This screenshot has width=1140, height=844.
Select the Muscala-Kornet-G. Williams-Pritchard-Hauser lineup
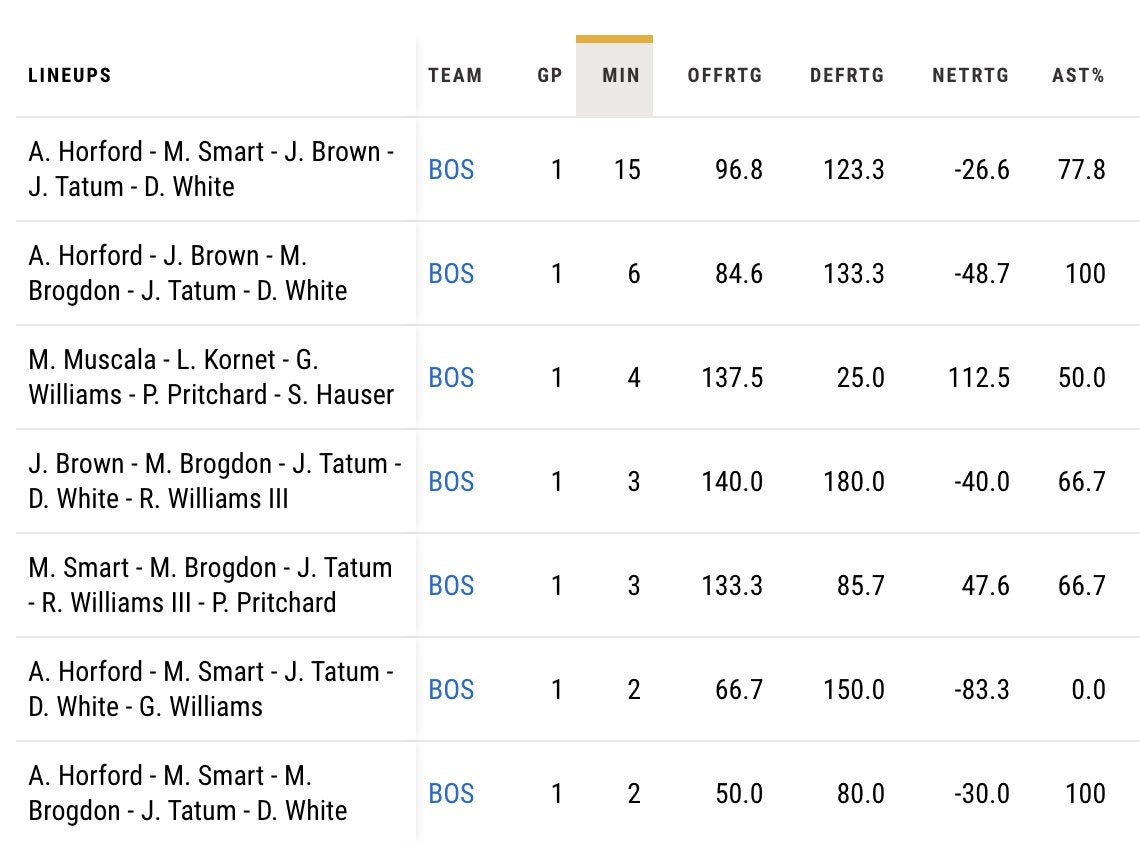(x=211, y=377)
